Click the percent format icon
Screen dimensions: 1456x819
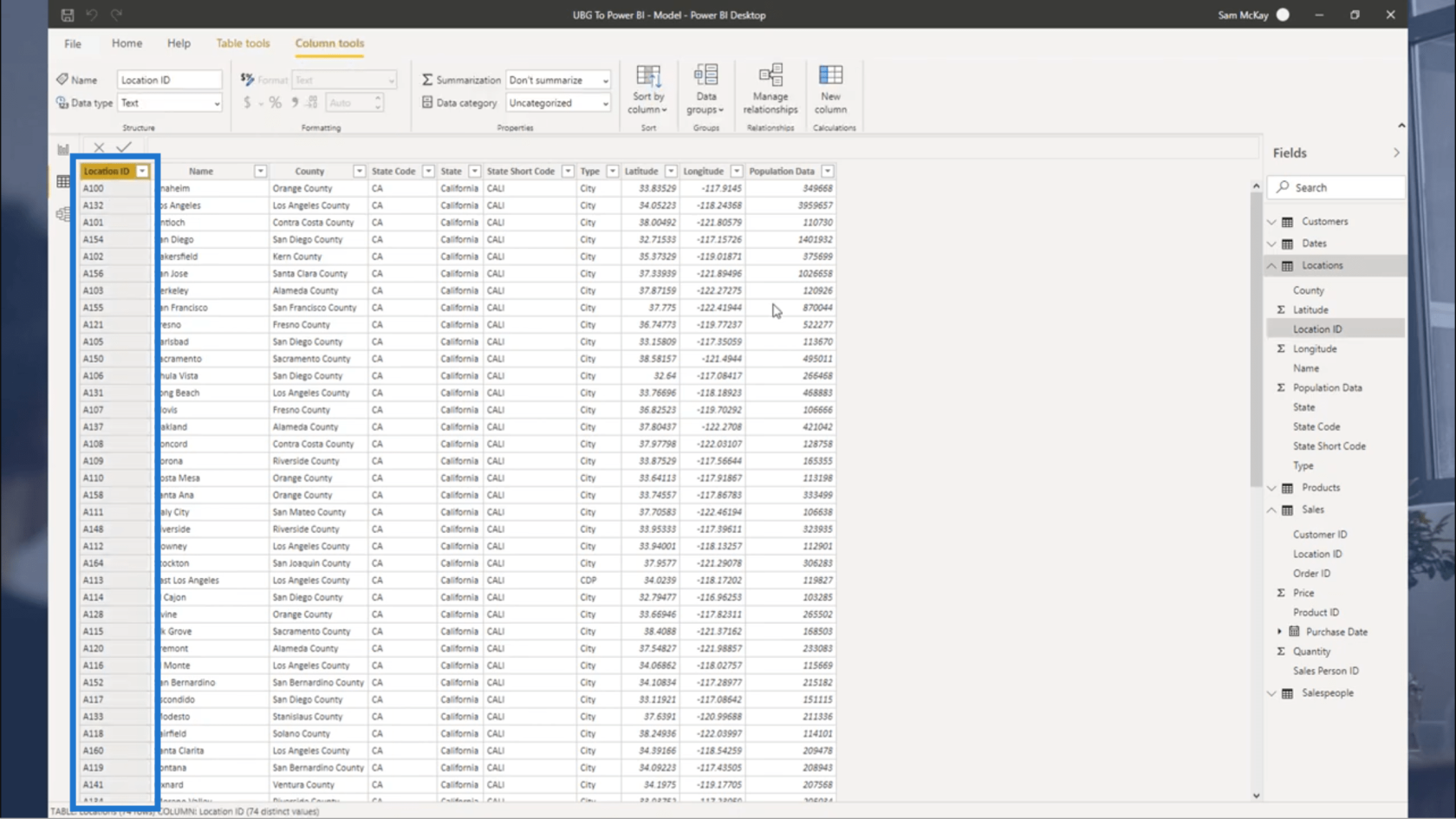pyautogui.click(x=275, y=102)
